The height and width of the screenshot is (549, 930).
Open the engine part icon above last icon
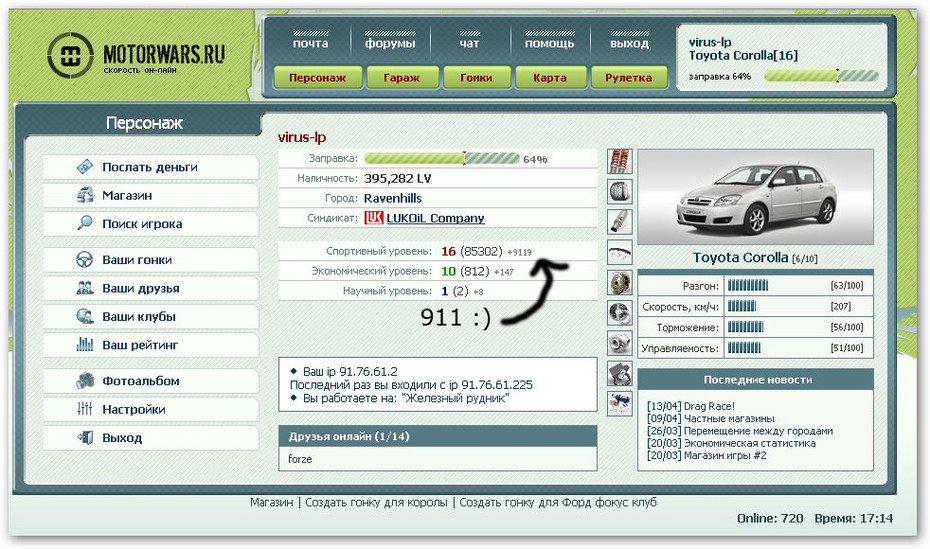[620, 374]
